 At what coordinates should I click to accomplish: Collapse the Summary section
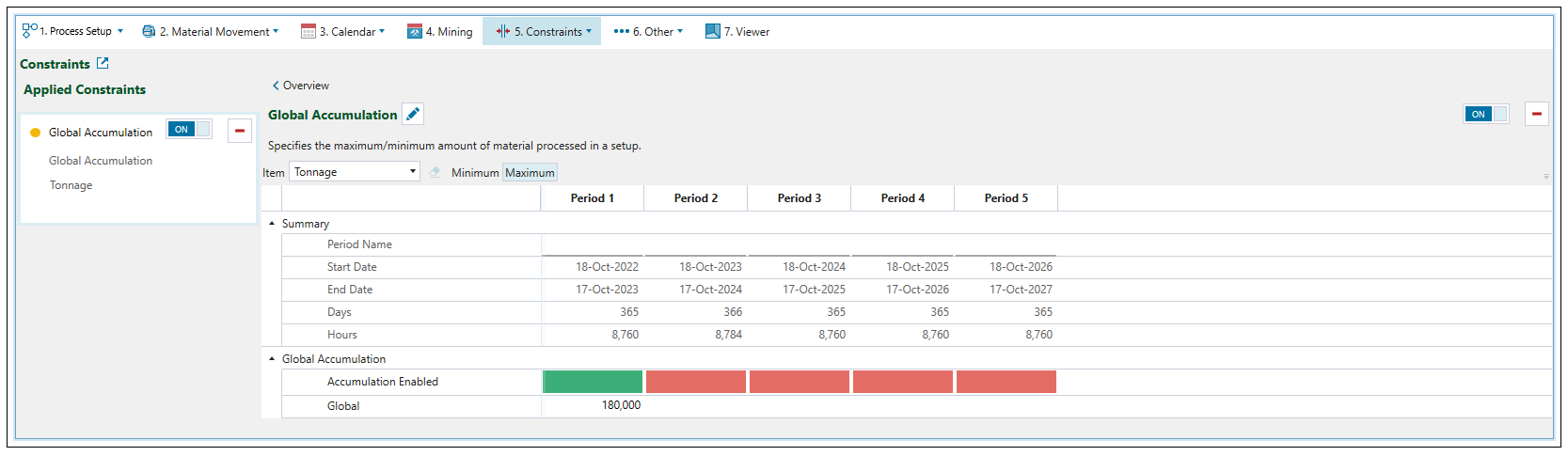[x=273, y=224]
